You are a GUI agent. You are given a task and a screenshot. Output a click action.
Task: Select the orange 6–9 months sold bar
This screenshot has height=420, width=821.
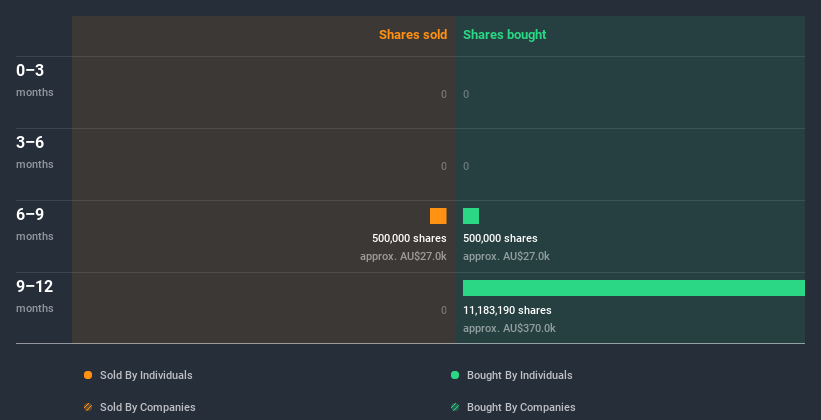pyautogui.click(x=438, y=216)
